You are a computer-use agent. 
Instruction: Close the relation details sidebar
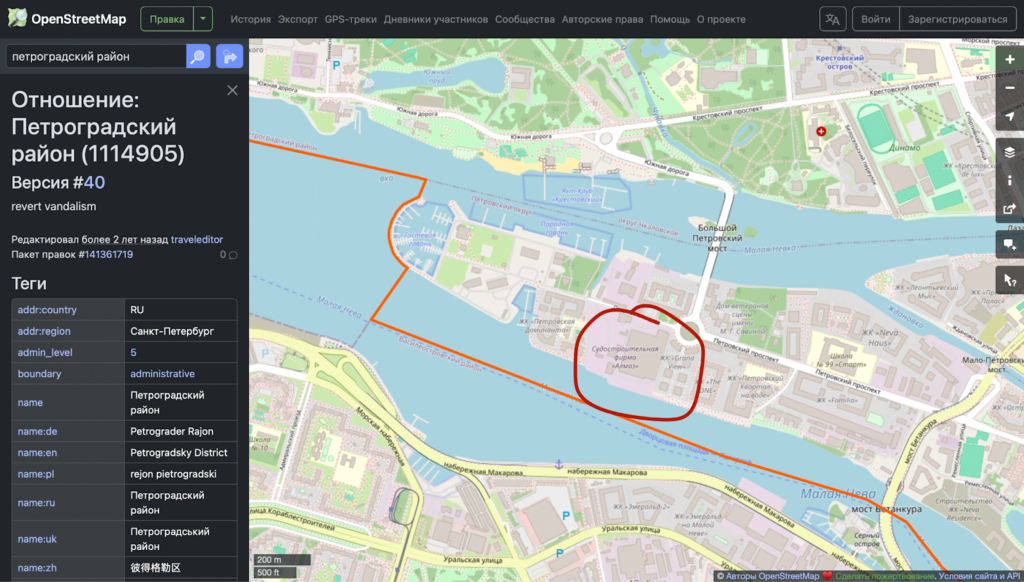click(232, 90)
